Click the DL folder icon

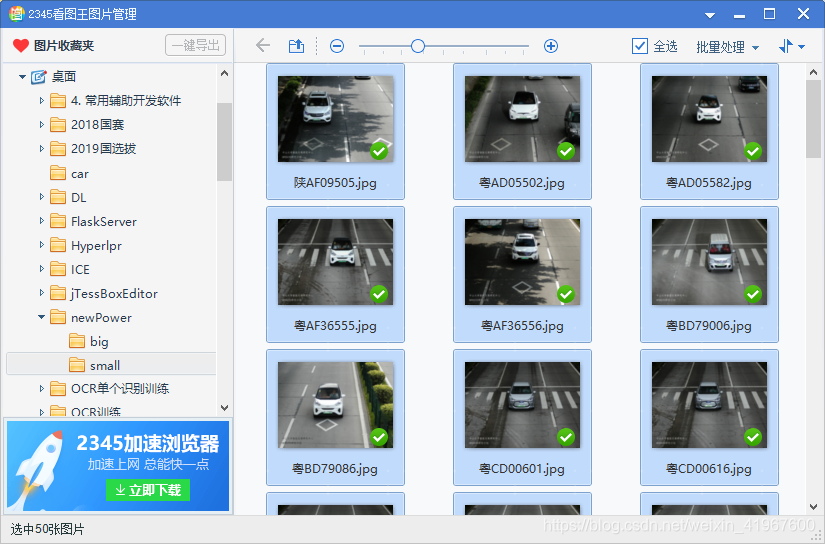[58, 197]
